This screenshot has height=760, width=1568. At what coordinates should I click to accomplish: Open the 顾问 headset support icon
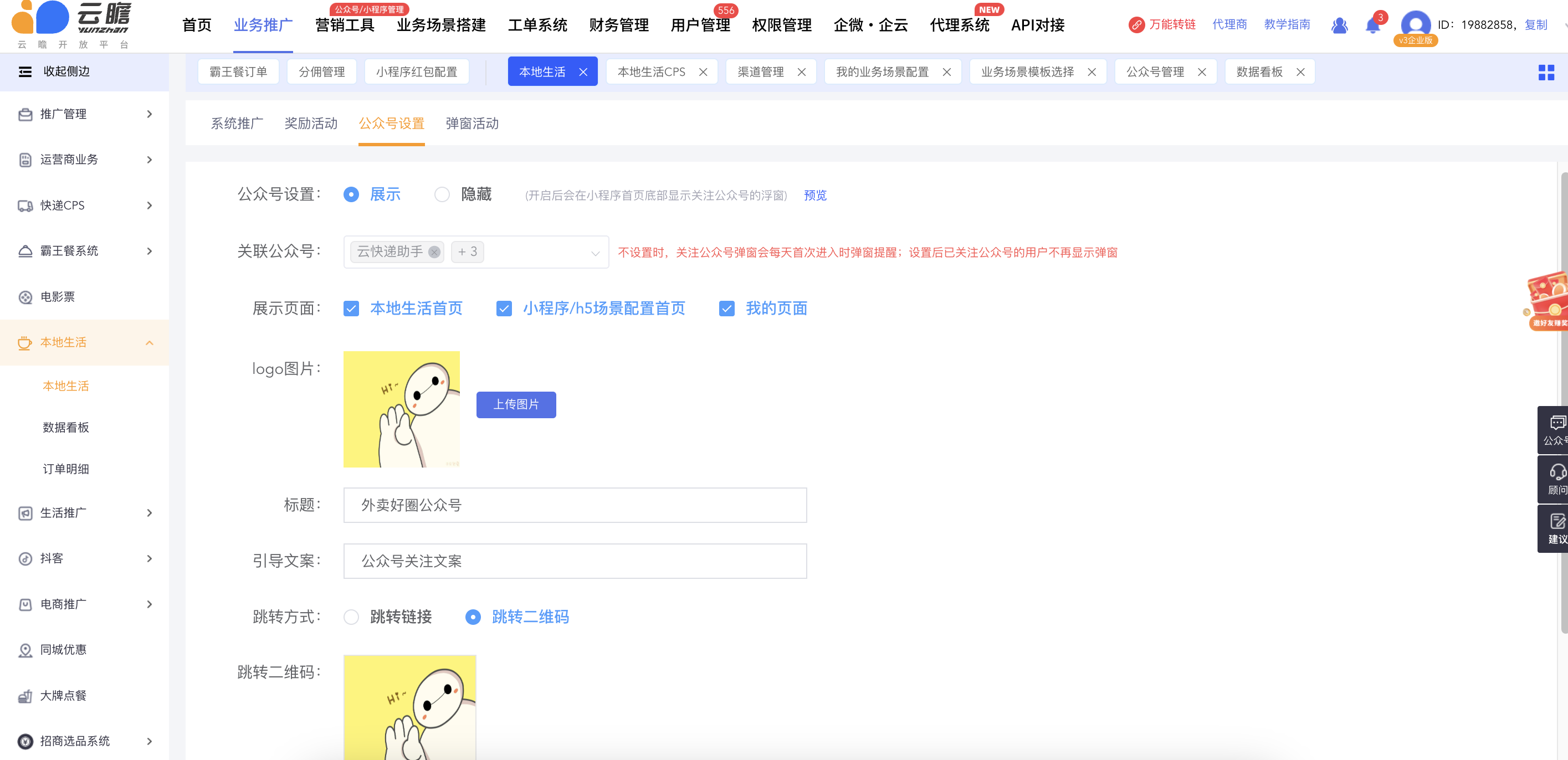coord(1557,472)
